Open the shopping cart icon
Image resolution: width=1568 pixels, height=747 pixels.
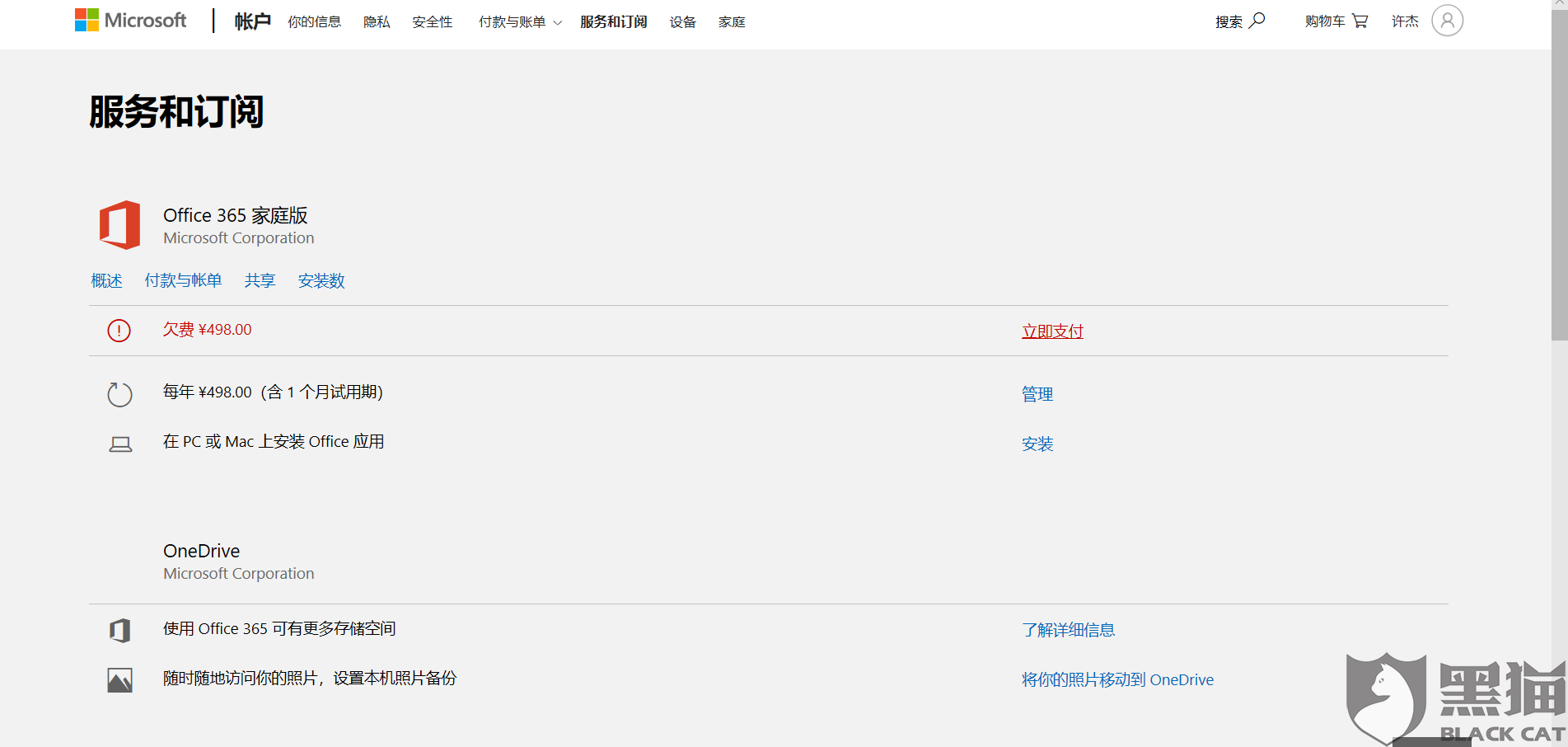(x=1360, y=20)
